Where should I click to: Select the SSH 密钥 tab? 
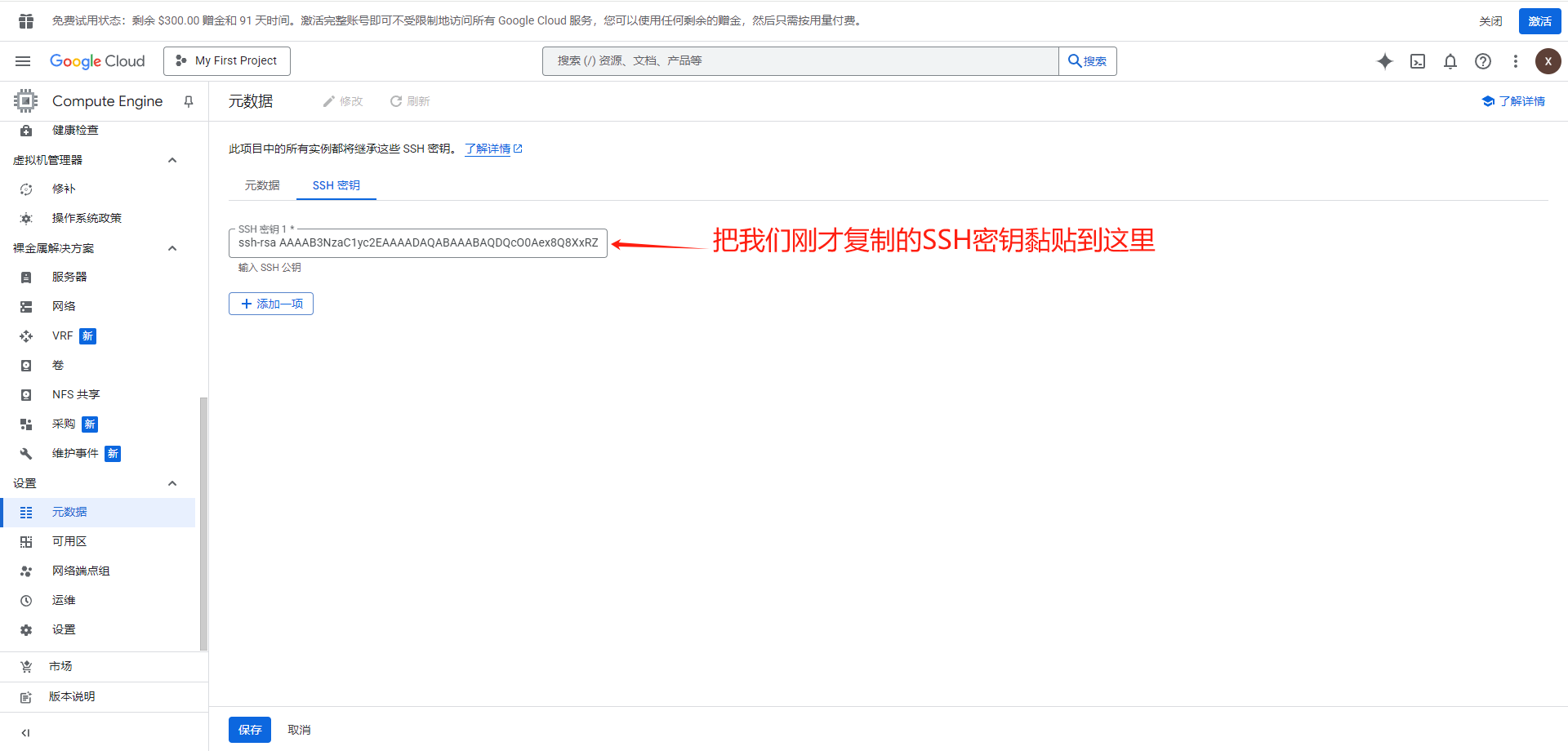[x=336, y=185]
